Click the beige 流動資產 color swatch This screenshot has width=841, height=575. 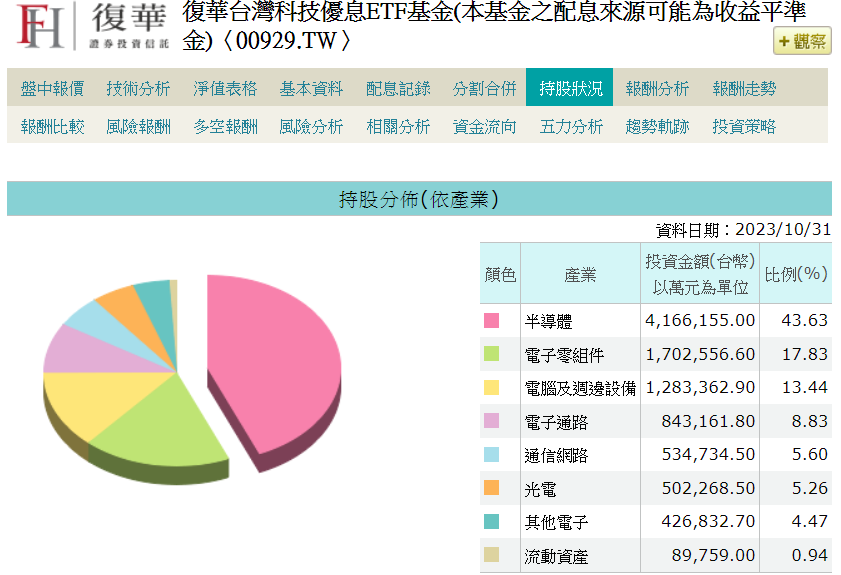[491, 555]
